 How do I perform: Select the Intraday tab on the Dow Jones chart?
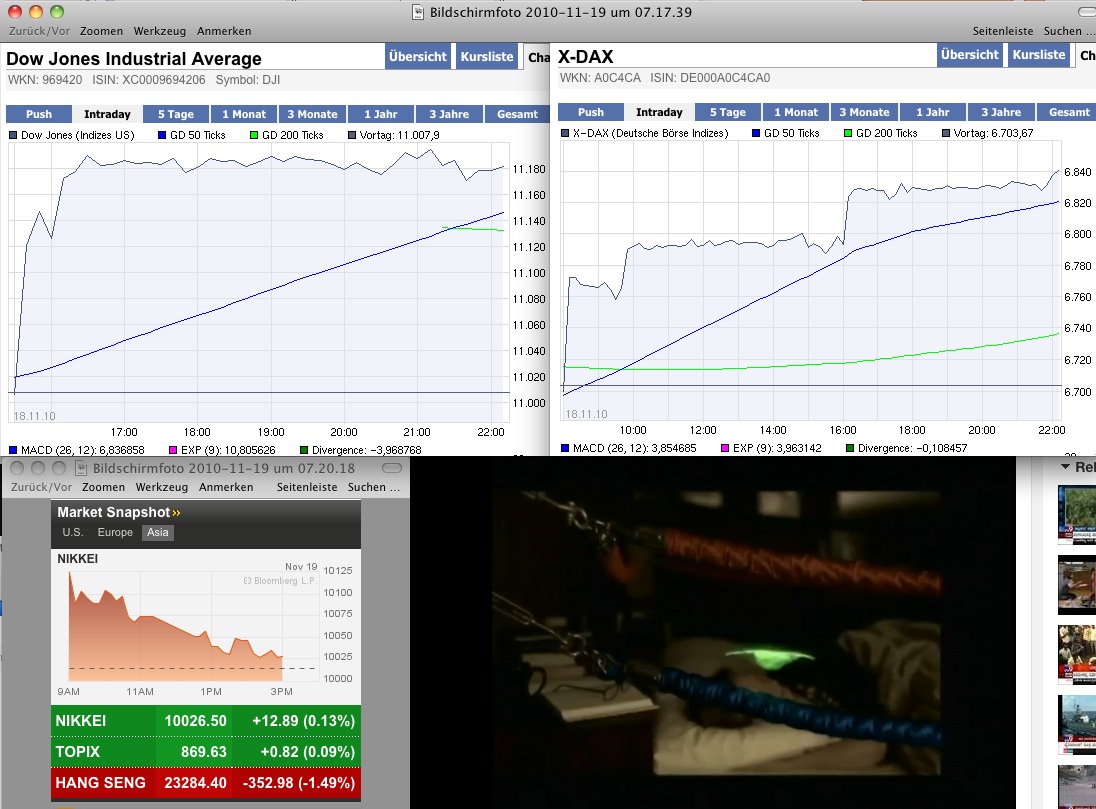click(107, 114)
